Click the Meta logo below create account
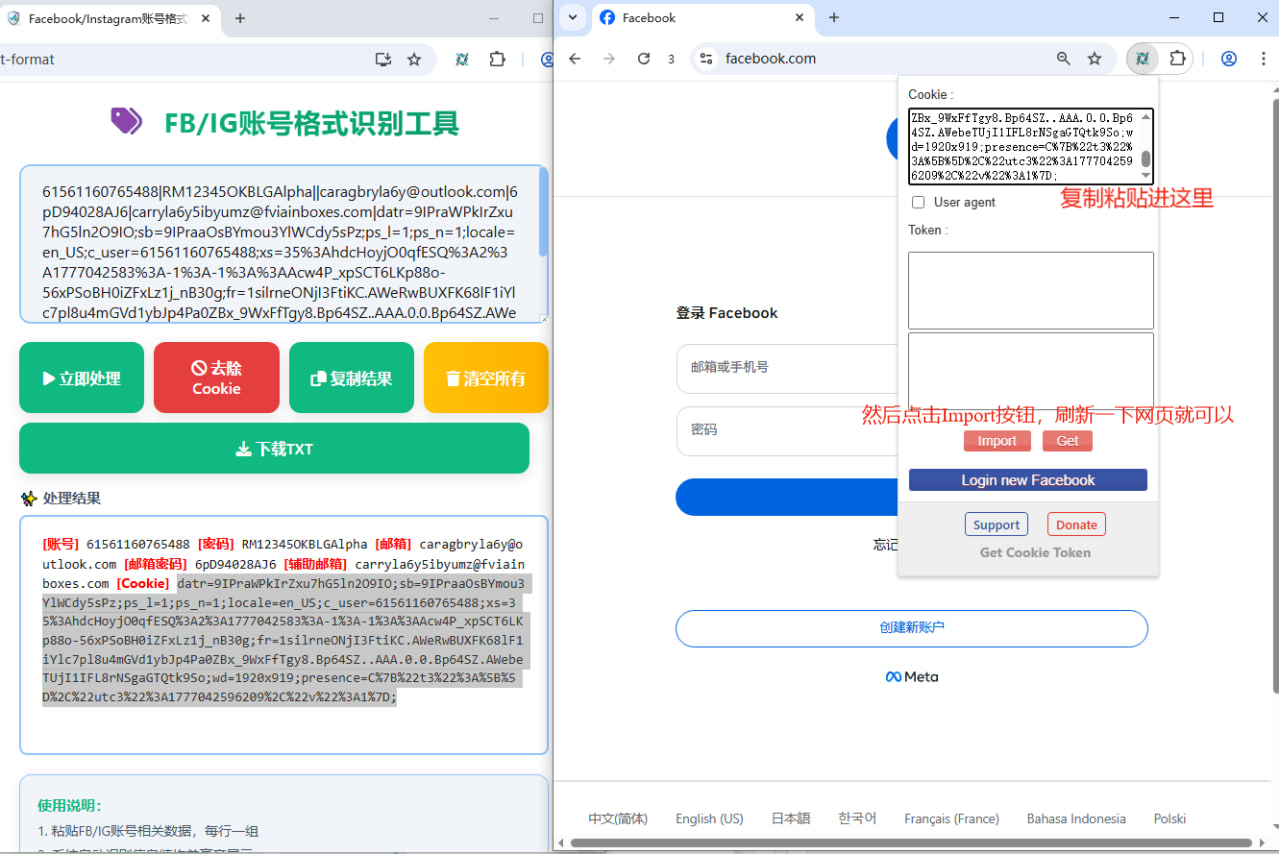Image resolution: width=1279 pixels, height=854 pixels. pos(912,677)
